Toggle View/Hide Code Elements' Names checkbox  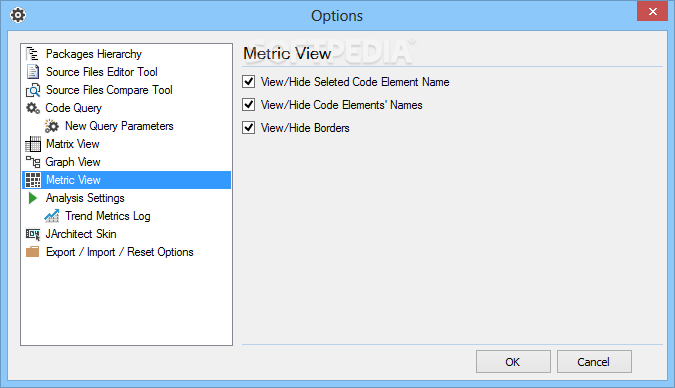248,105
